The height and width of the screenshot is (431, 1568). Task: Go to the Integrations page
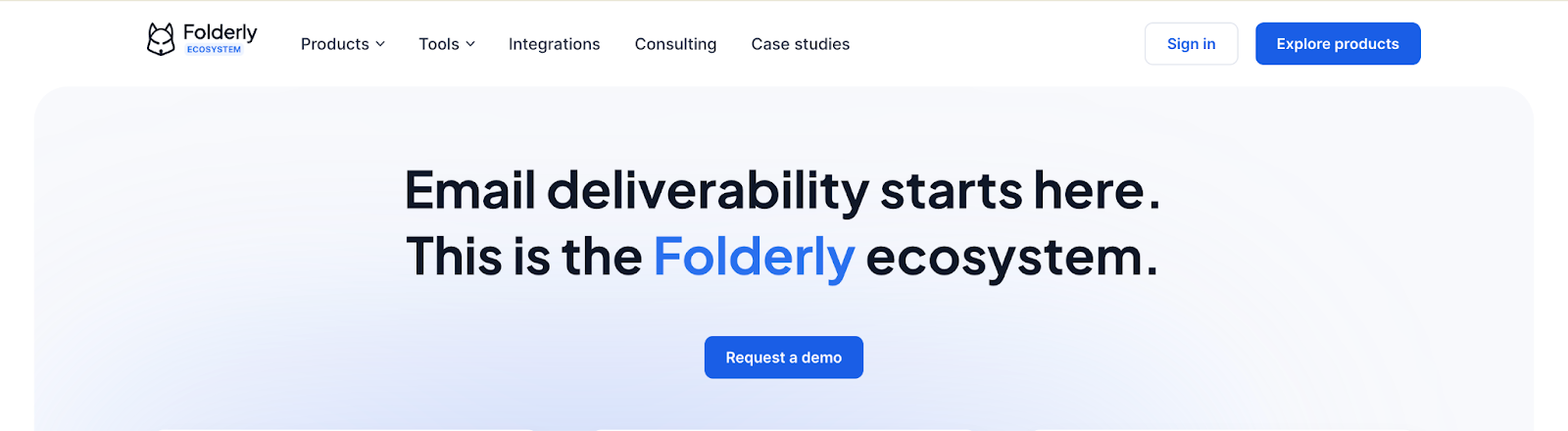pos(554,44)
